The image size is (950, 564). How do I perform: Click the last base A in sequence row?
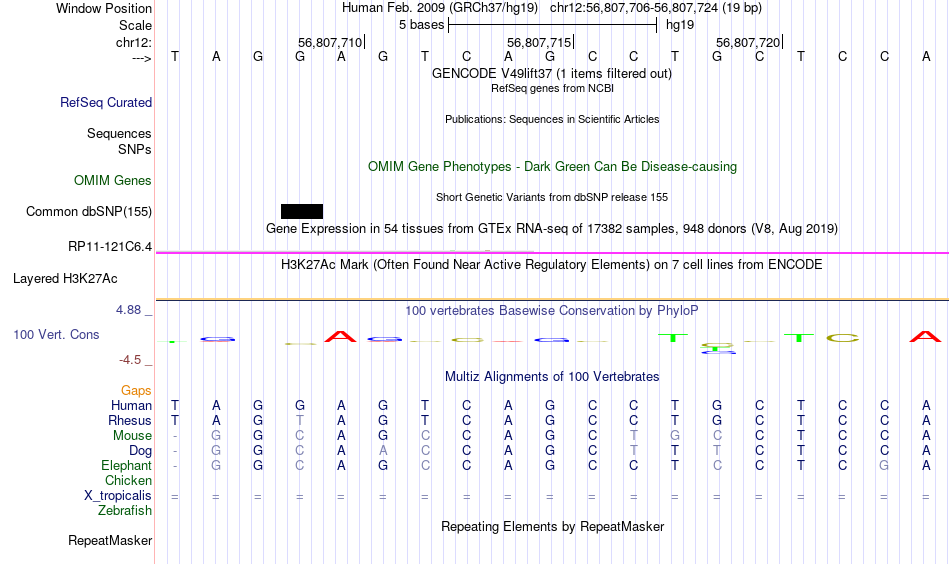click(x=926, y=56)
